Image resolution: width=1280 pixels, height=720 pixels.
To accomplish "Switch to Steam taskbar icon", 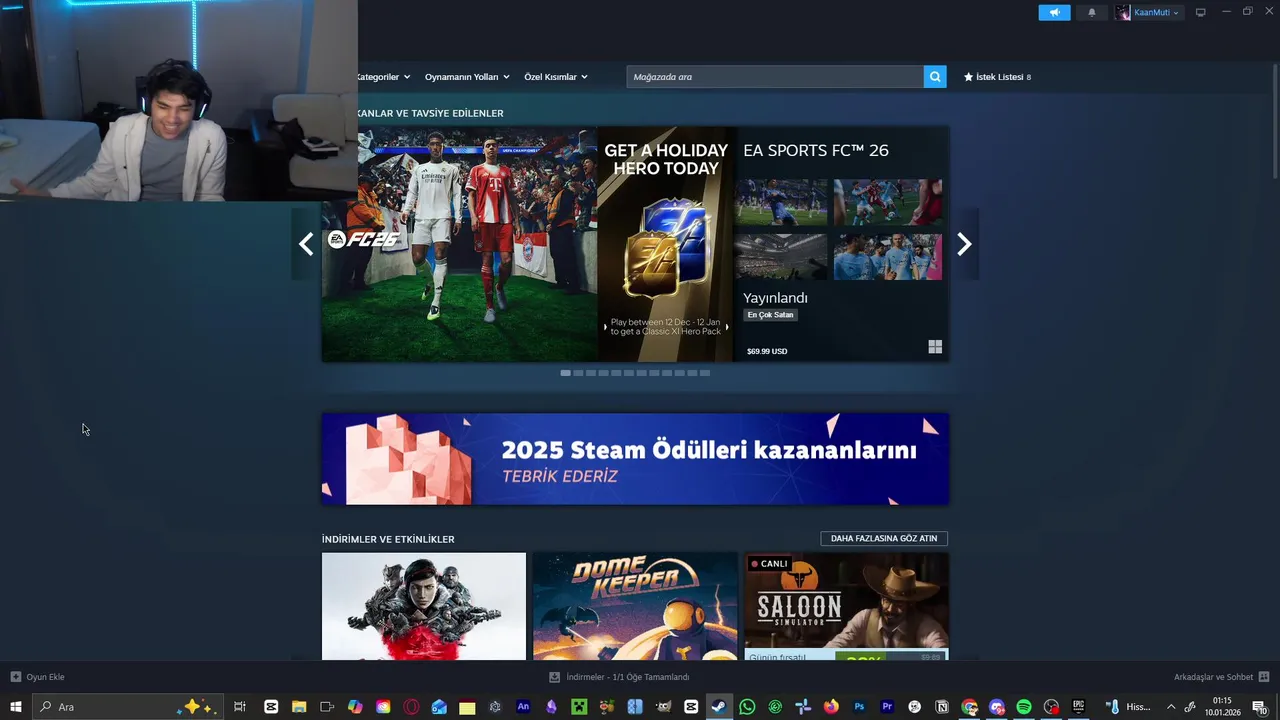I will pos(719,707).
